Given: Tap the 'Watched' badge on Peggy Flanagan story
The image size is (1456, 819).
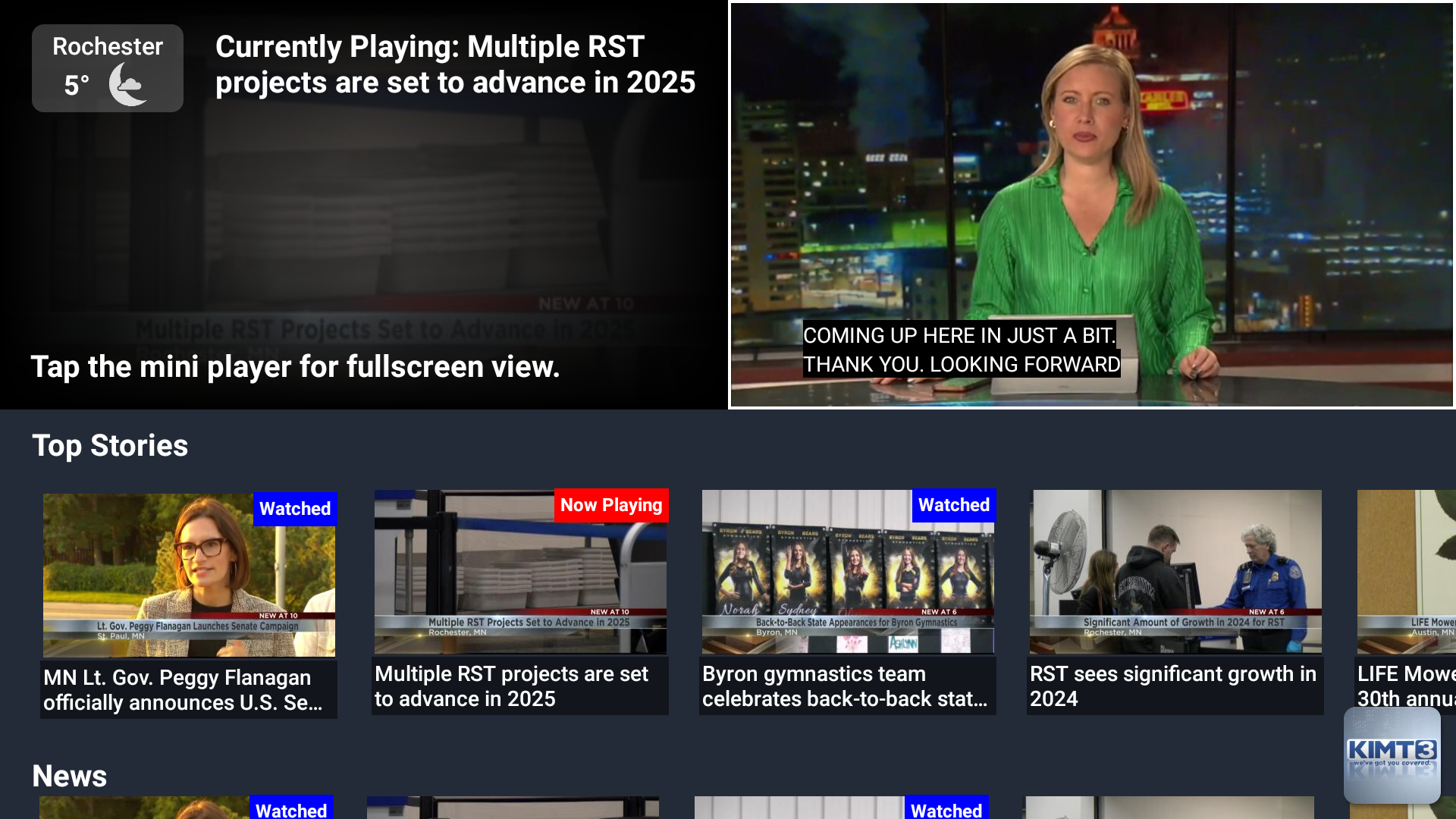Looking at the screenshot, I should click(x=294, y=508).
